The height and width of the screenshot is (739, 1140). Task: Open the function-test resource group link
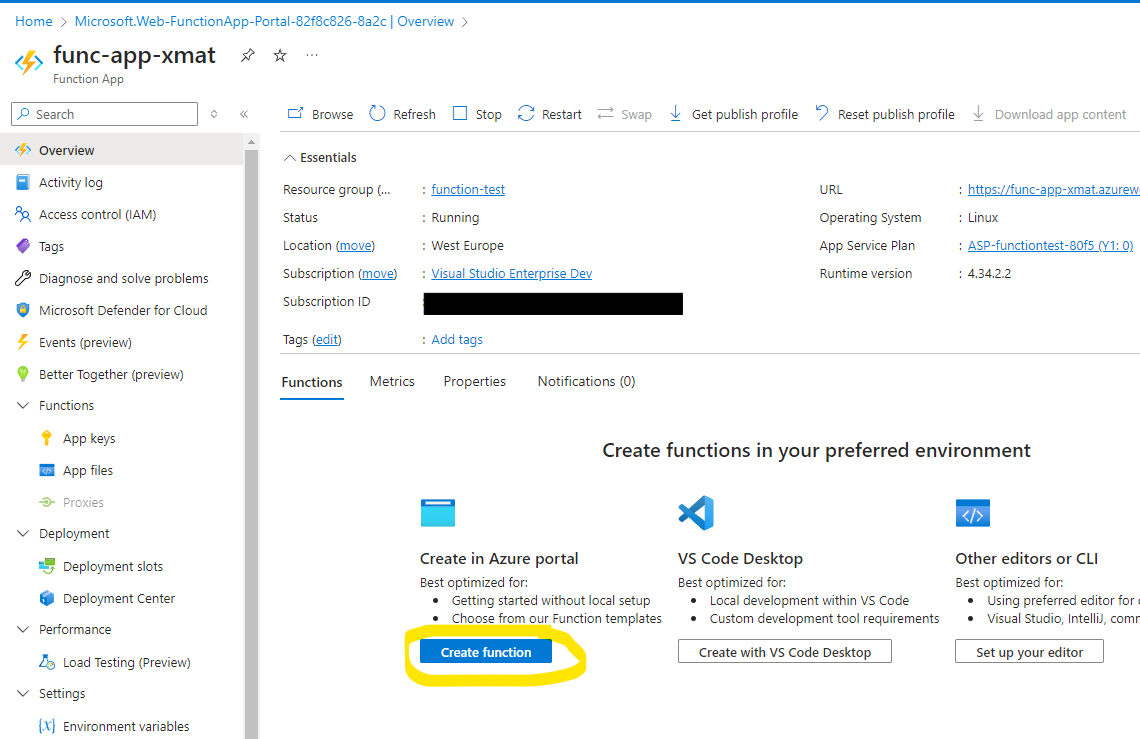pos(467,189)
